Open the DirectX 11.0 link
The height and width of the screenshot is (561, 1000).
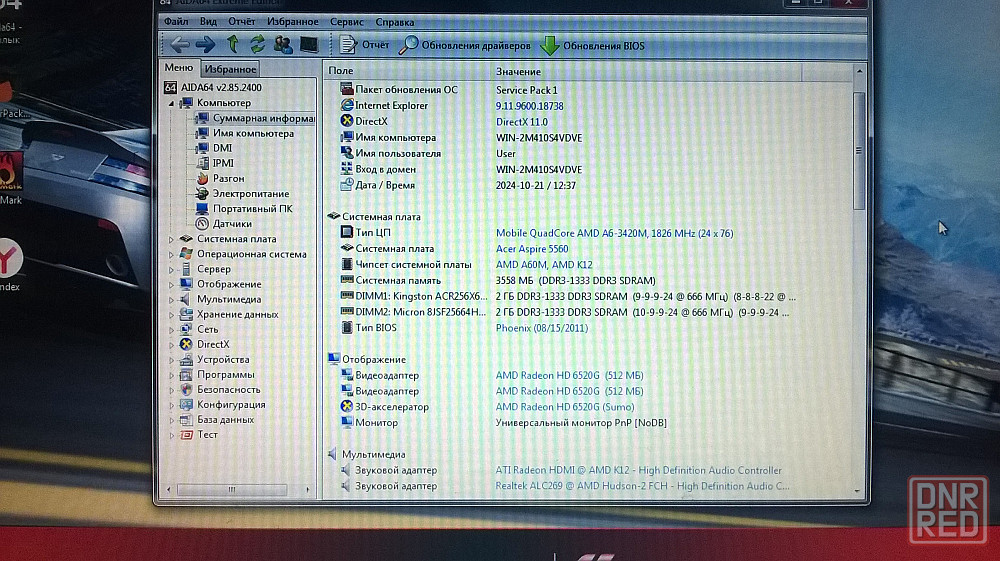(x=522, y=122)
